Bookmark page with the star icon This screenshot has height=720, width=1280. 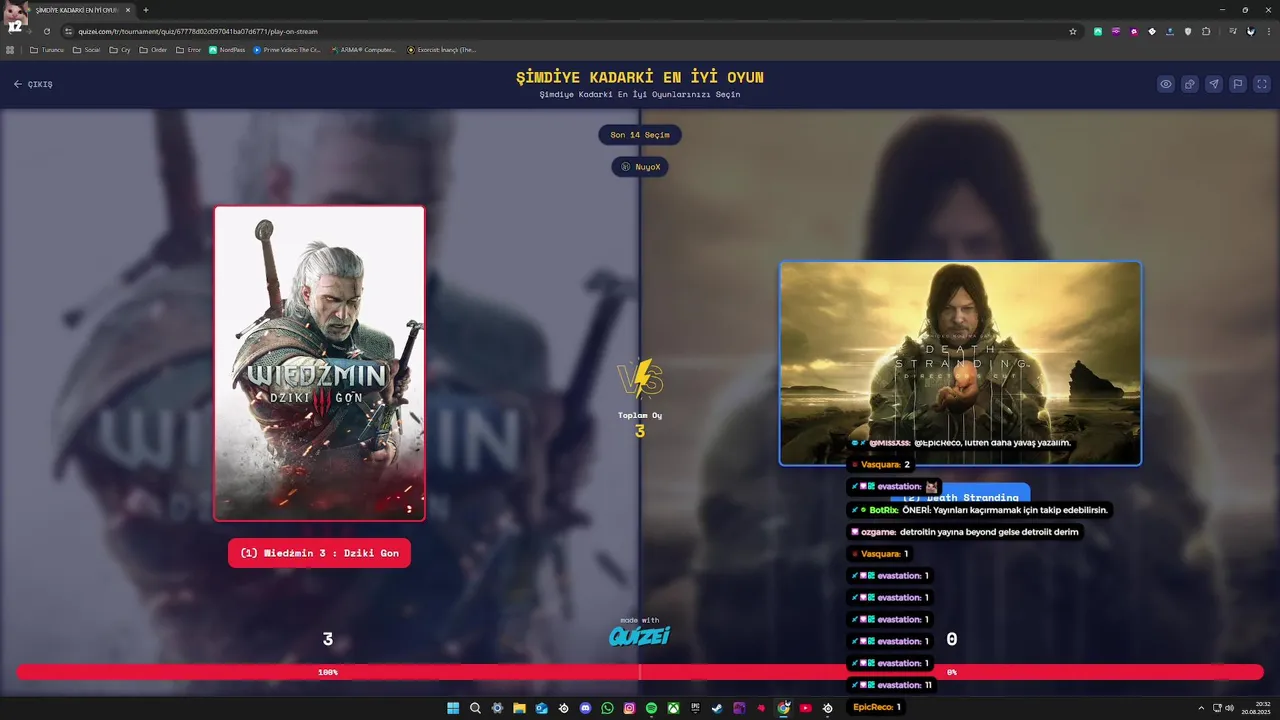click(x=1073, y=31)
